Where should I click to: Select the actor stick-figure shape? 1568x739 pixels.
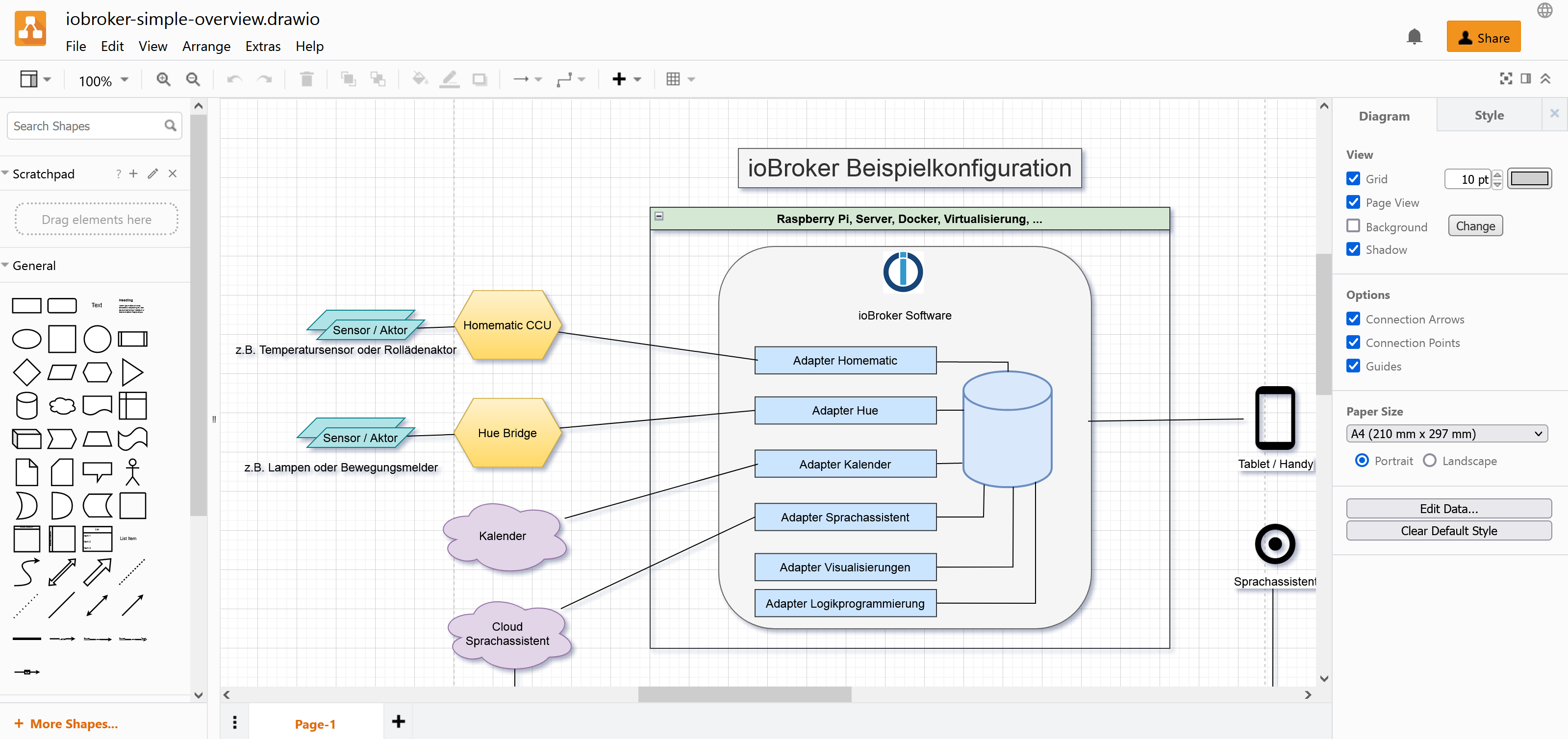[x=133, y=472]
